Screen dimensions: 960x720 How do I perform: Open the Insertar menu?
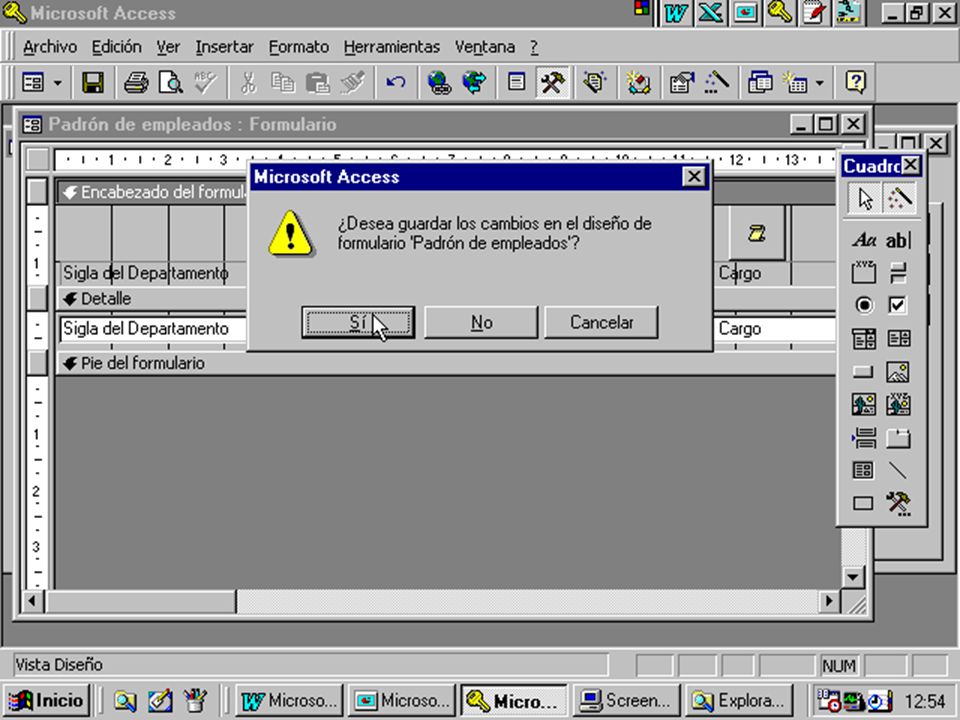coord(224,47)
